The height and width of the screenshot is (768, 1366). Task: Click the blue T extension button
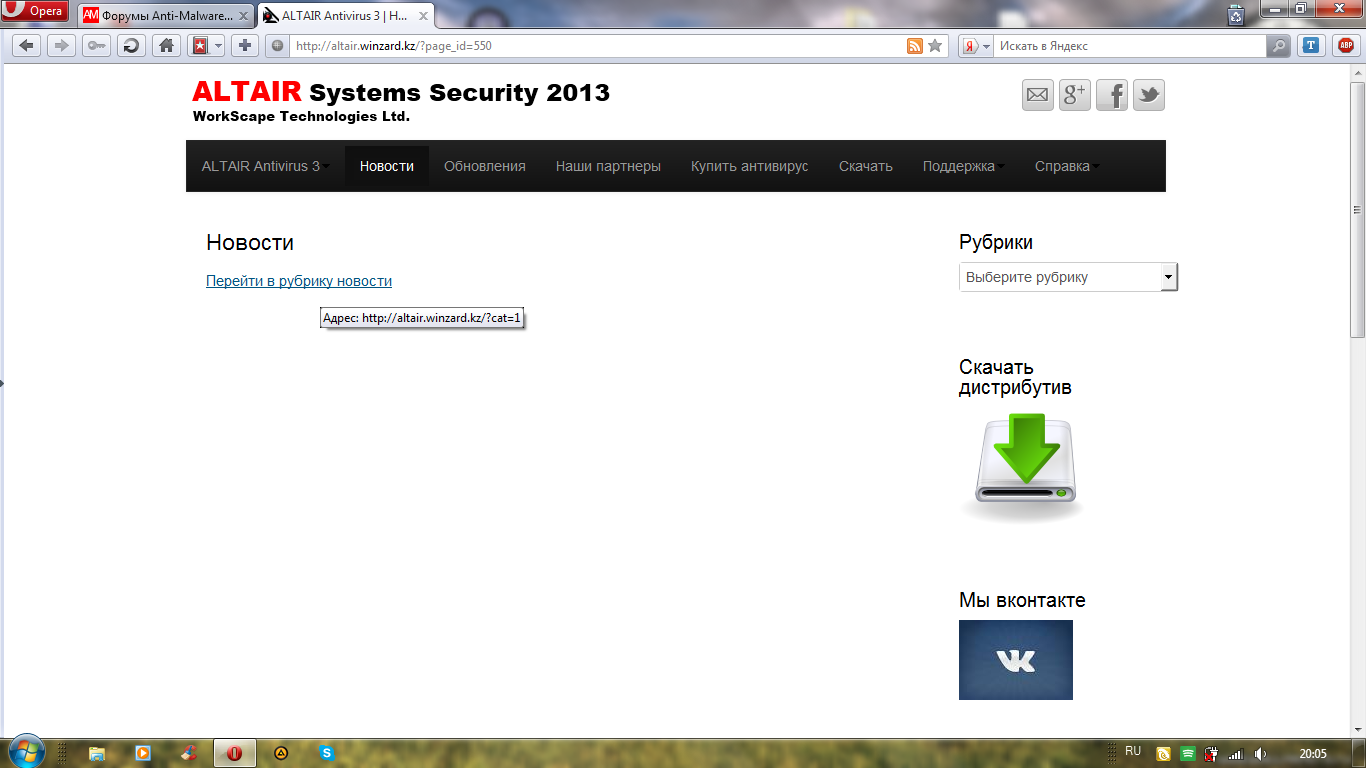pyautogui.click(x=1310, y=46)
